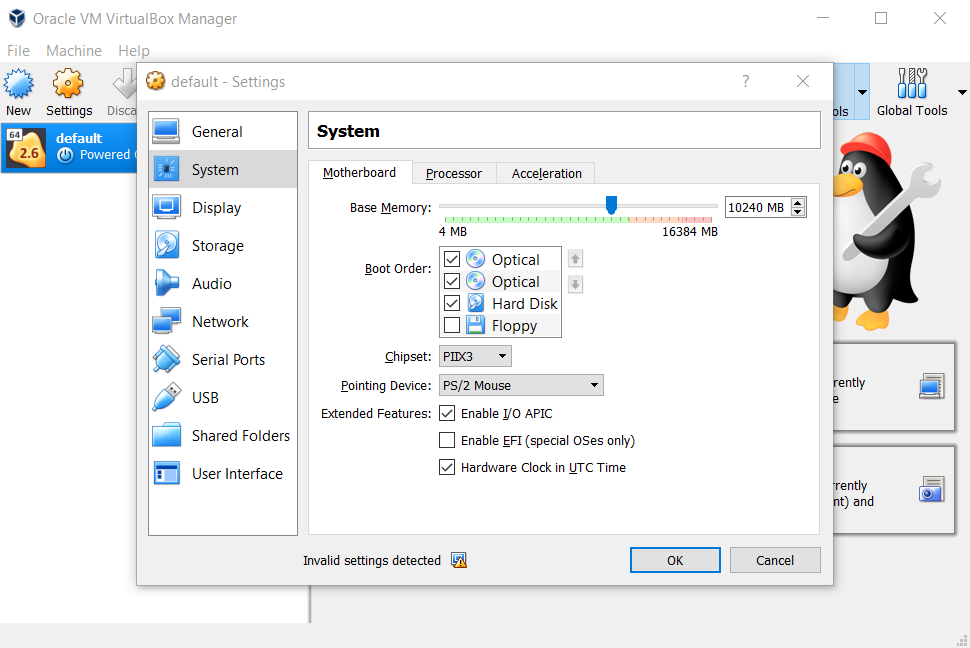Click the second Optical disc icon
Screen dimensions: 970x648
point(475,281)
